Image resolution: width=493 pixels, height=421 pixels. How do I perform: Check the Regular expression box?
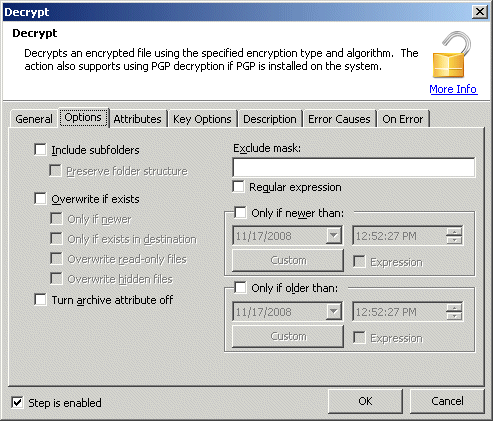tap(238, 187)
